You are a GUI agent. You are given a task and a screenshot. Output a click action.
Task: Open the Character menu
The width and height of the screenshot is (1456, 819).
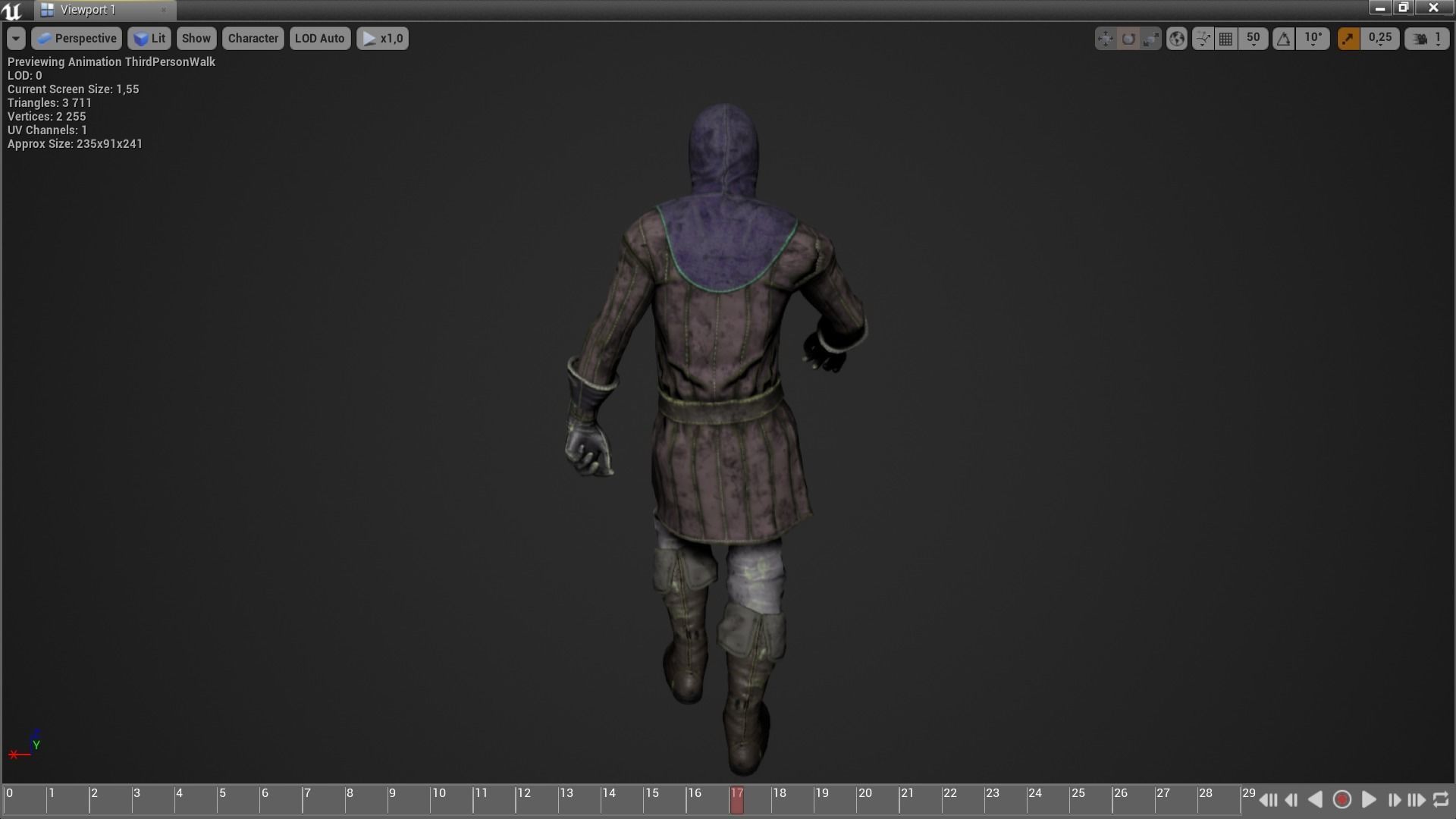[x=253, y=39]
